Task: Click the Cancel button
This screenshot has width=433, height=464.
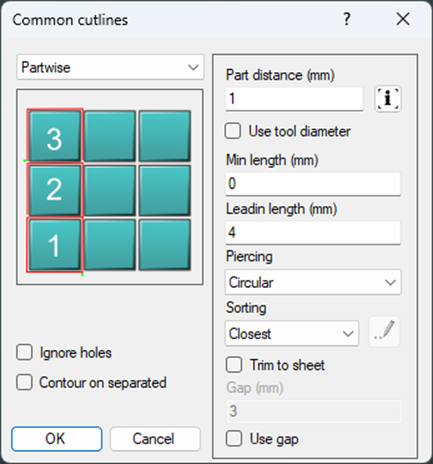Action: (155, 439)
